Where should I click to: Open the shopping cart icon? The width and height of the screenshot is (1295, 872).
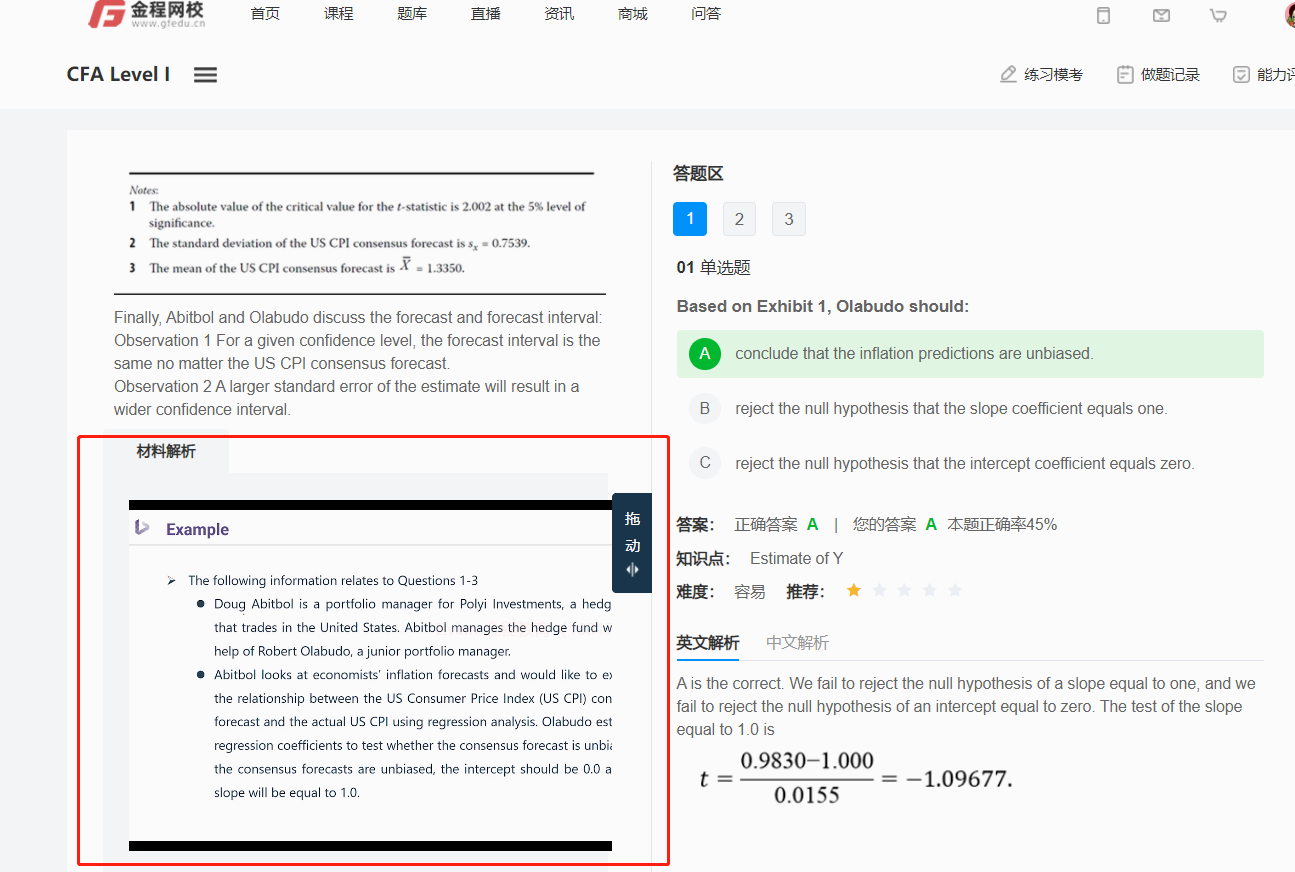[1218, 15]
